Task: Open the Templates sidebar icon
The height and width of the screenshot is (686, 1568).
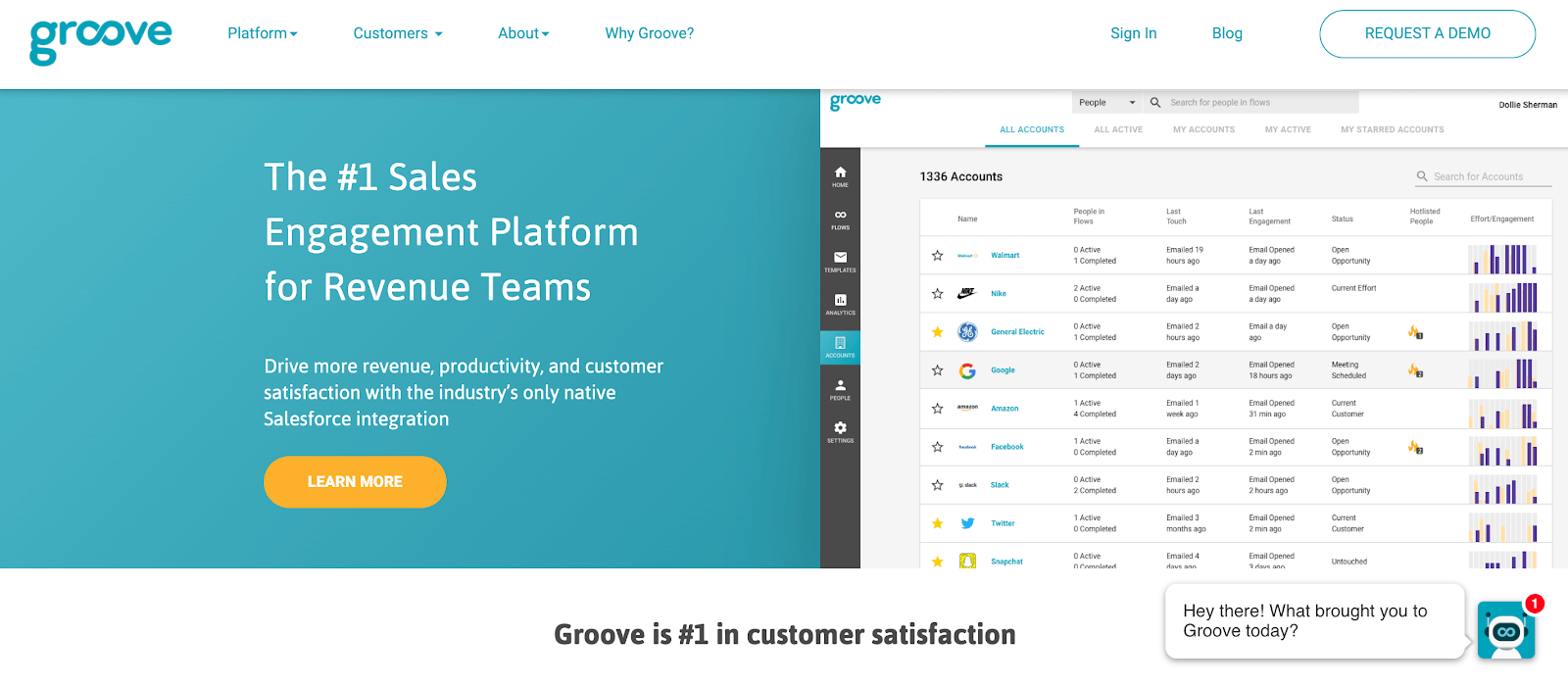Action: (840, 262)
